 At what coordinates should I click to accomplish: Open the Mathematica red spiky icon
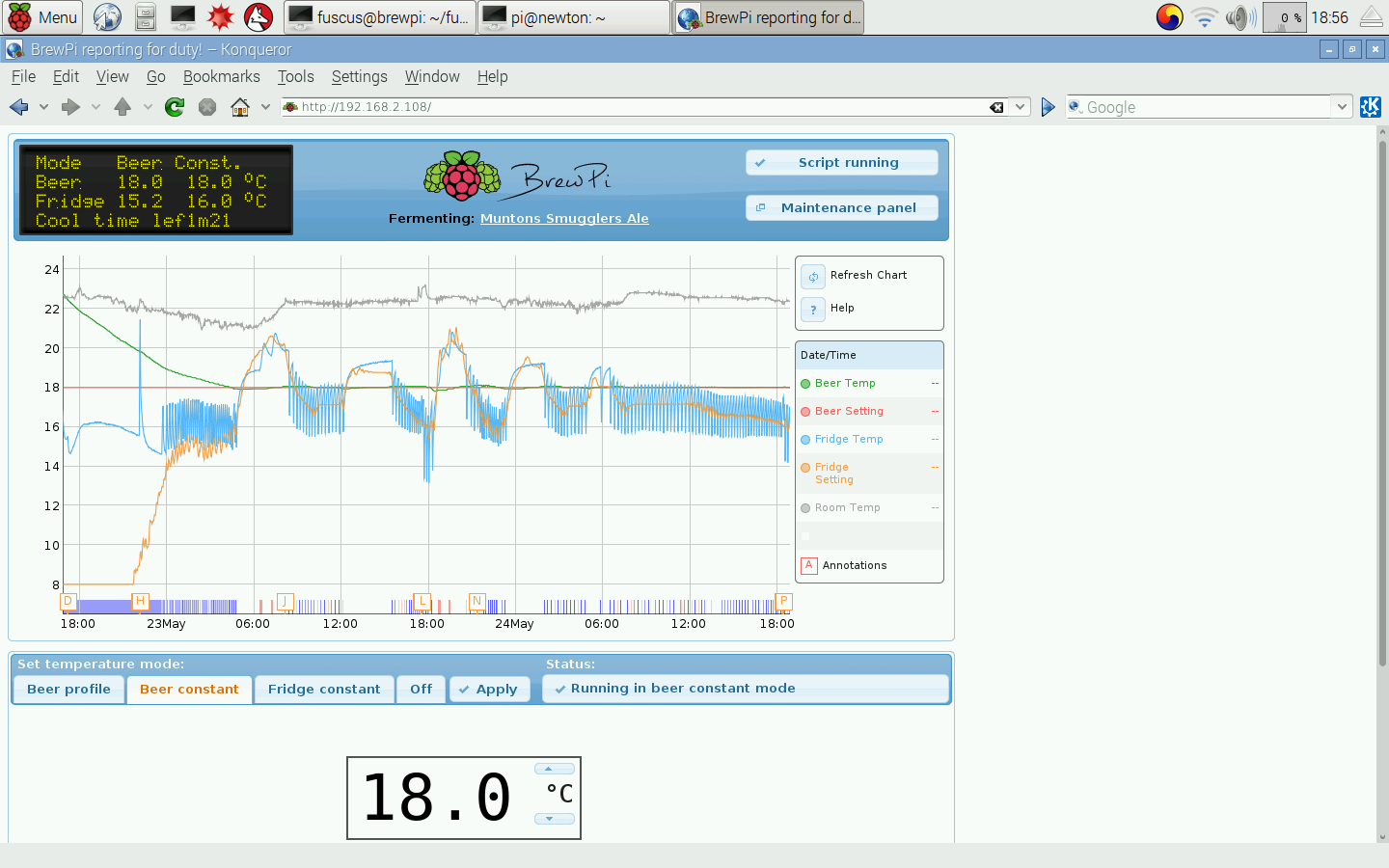pyautogui.click(x=221, y=17)
